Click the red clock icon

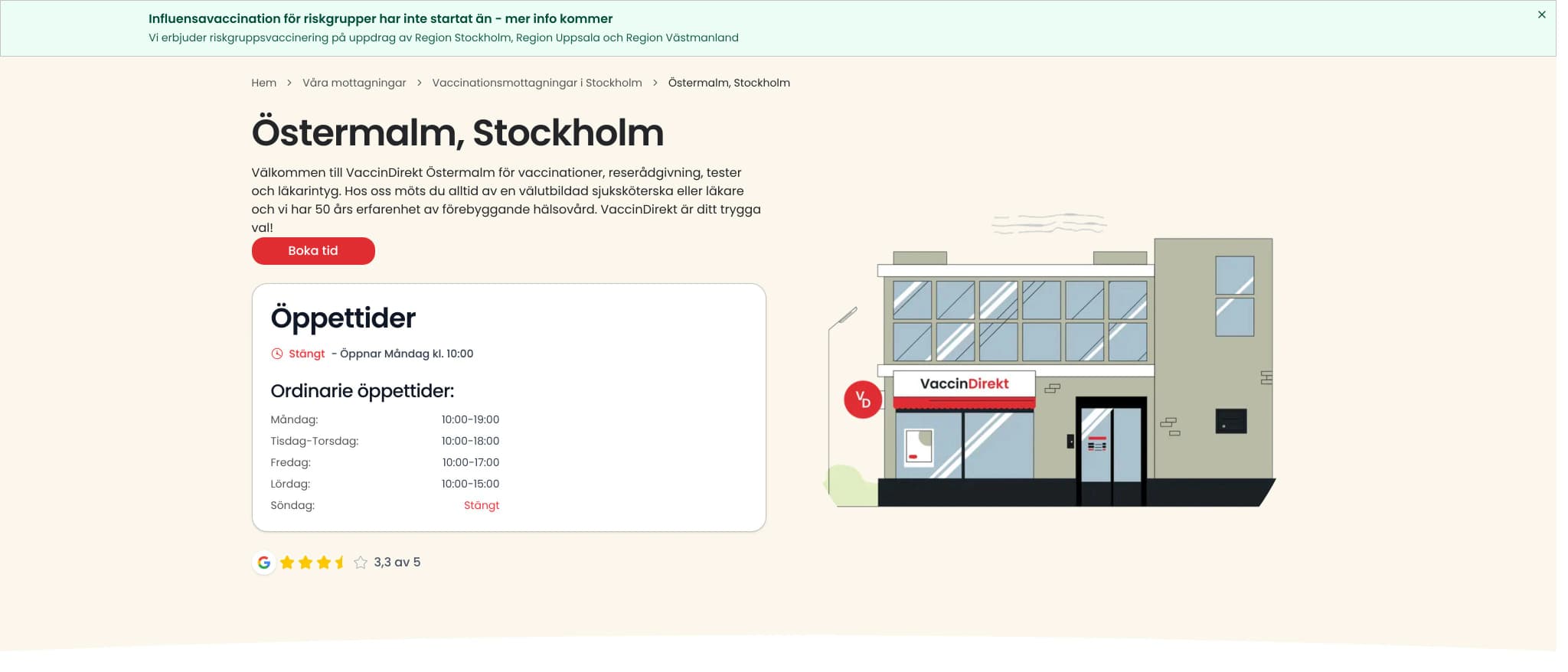277,354
